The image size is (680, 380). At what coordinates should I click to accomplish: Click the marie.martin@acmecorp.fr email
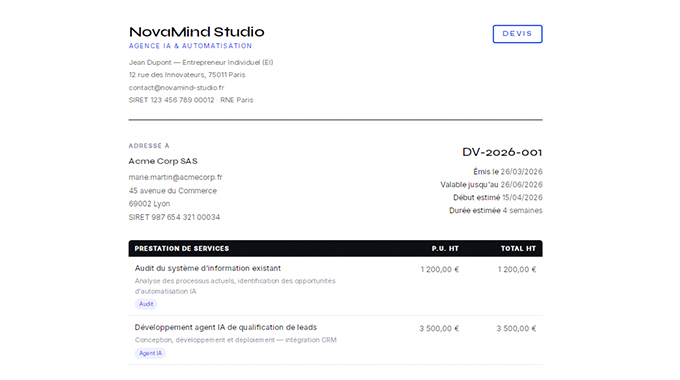[x=176, y=177]
